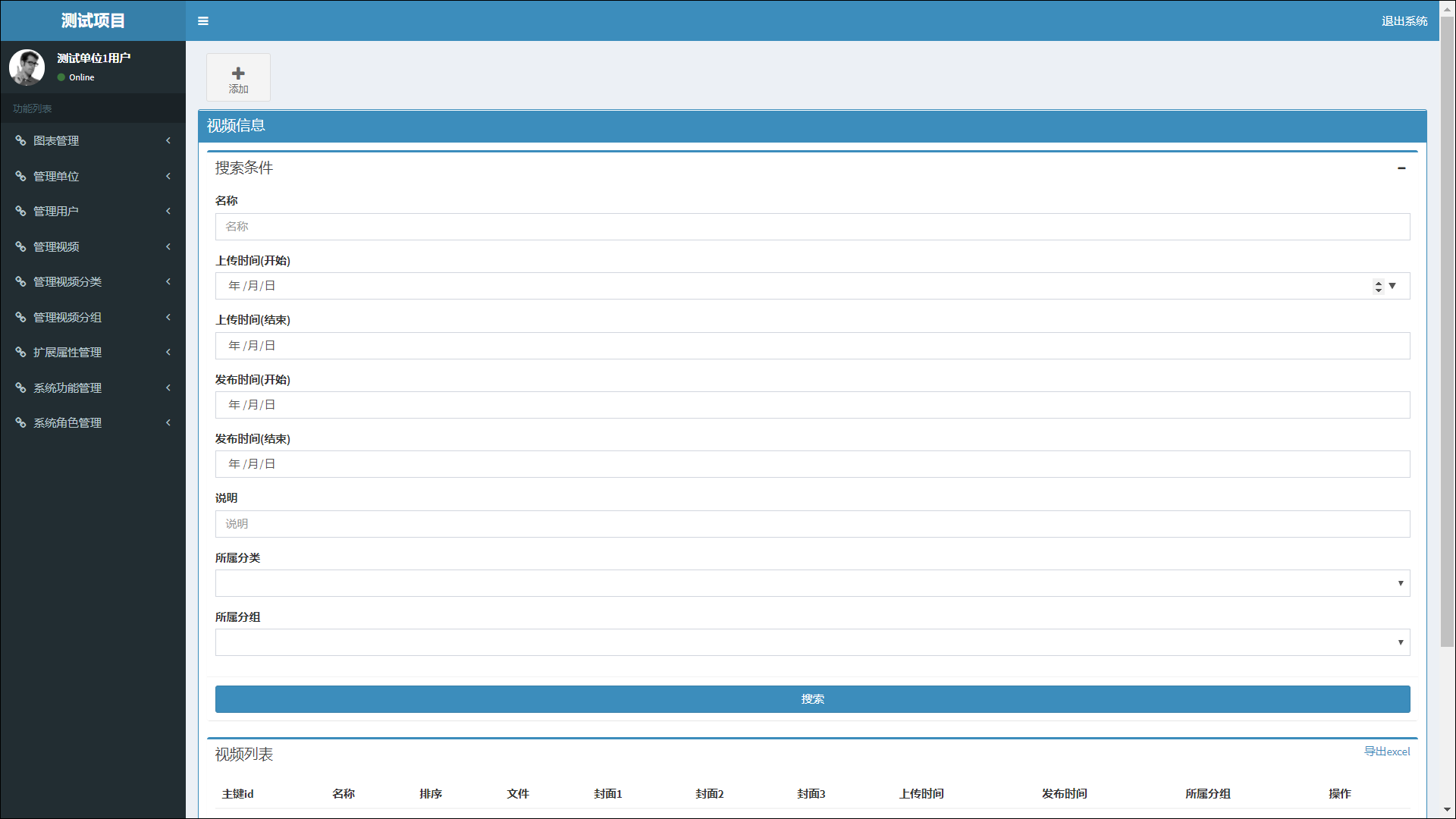Open 管理单位 menu item
Image resolution: width=1456 pixels, height=819 pixels.
point(93,176)
